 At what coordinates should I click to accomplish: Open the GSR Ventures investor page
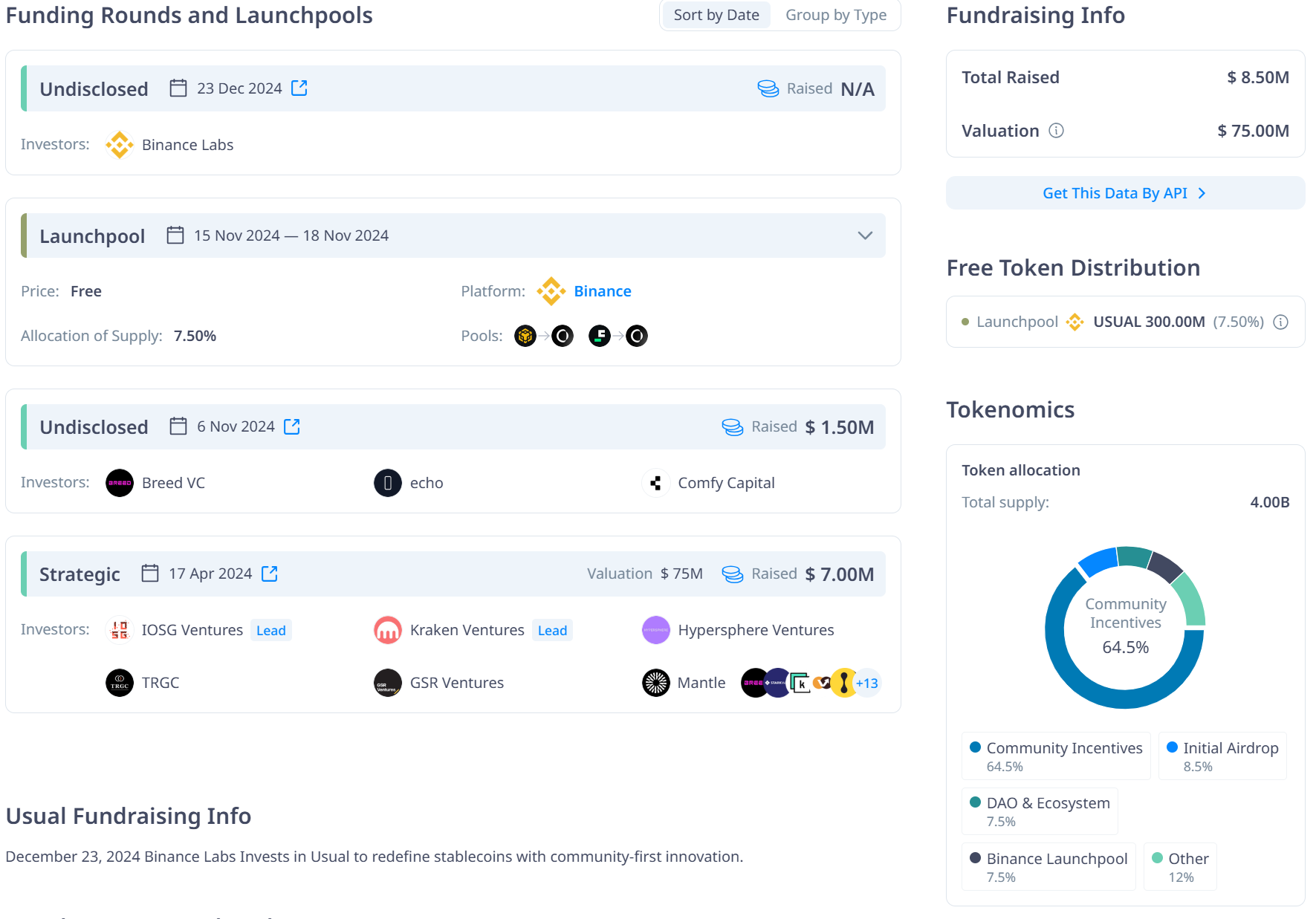[457, 683]
